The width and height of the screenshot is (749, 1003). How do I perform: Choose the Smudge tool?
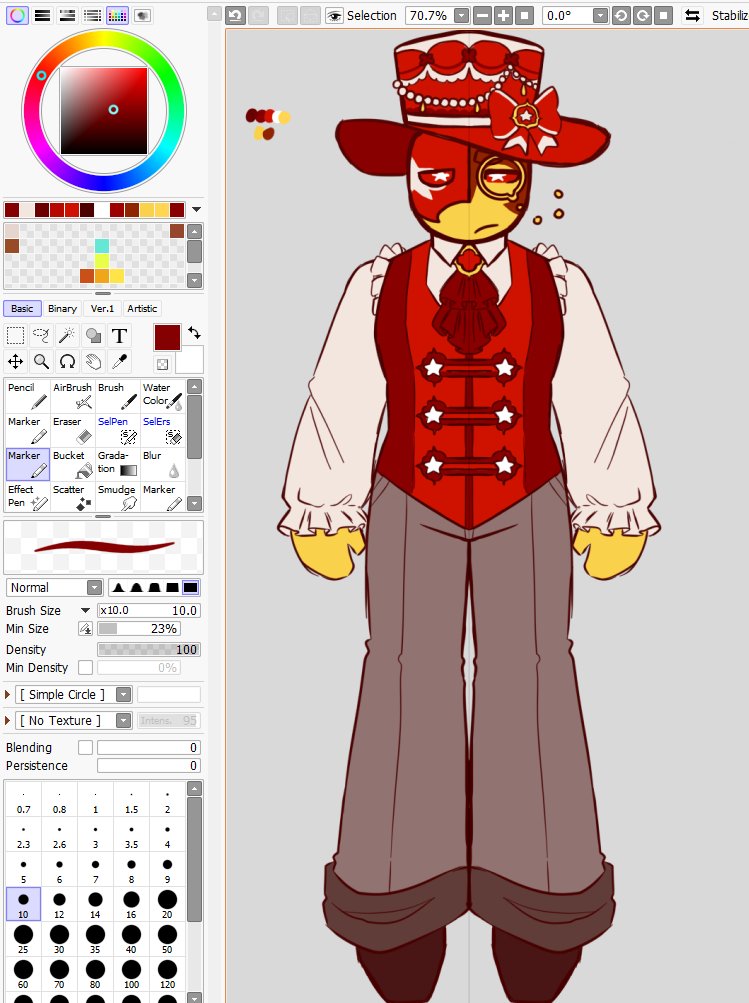point(118,497)
